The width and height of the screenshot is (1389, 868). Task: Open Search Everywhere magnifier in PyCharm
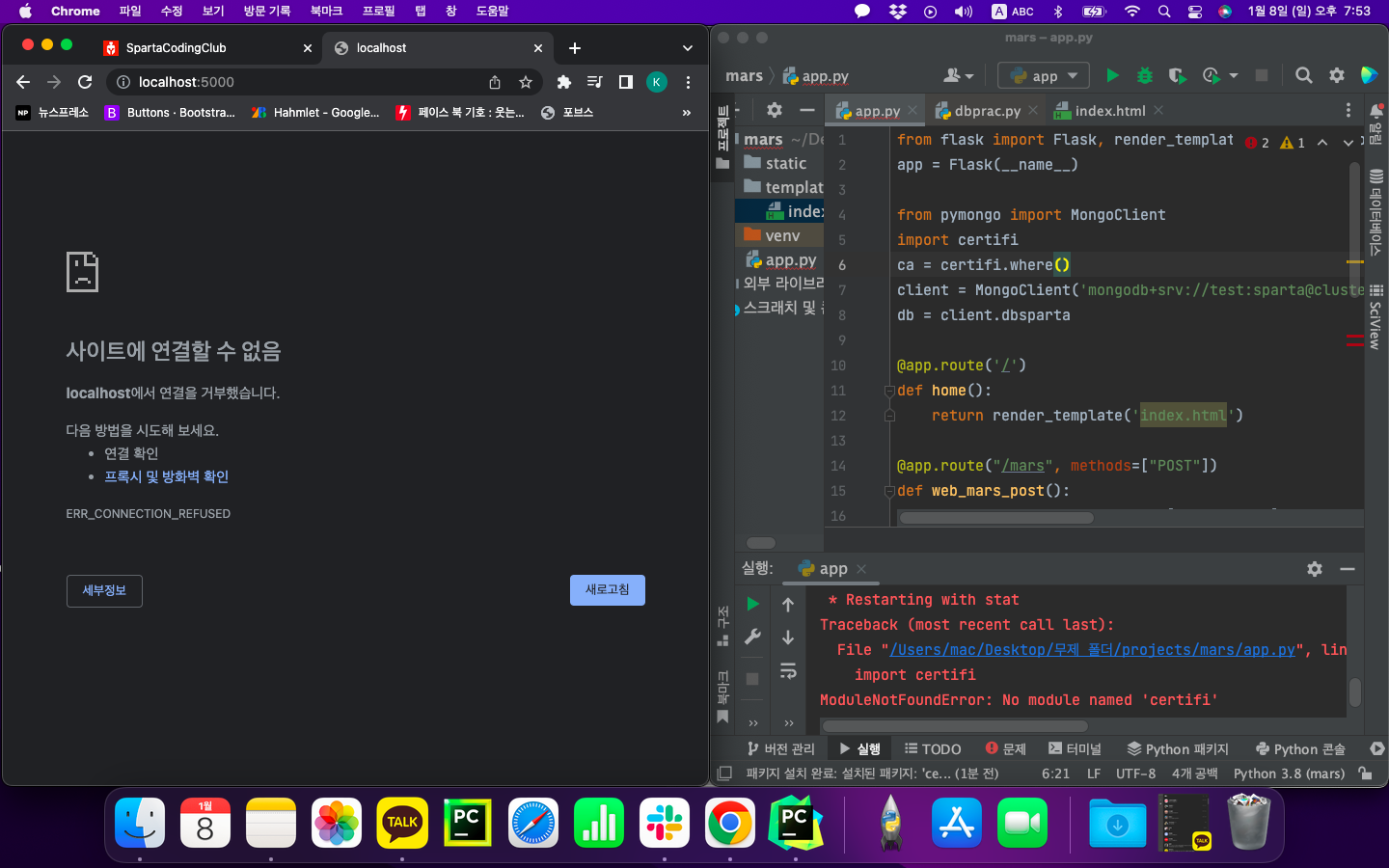tap(1304, 75)
